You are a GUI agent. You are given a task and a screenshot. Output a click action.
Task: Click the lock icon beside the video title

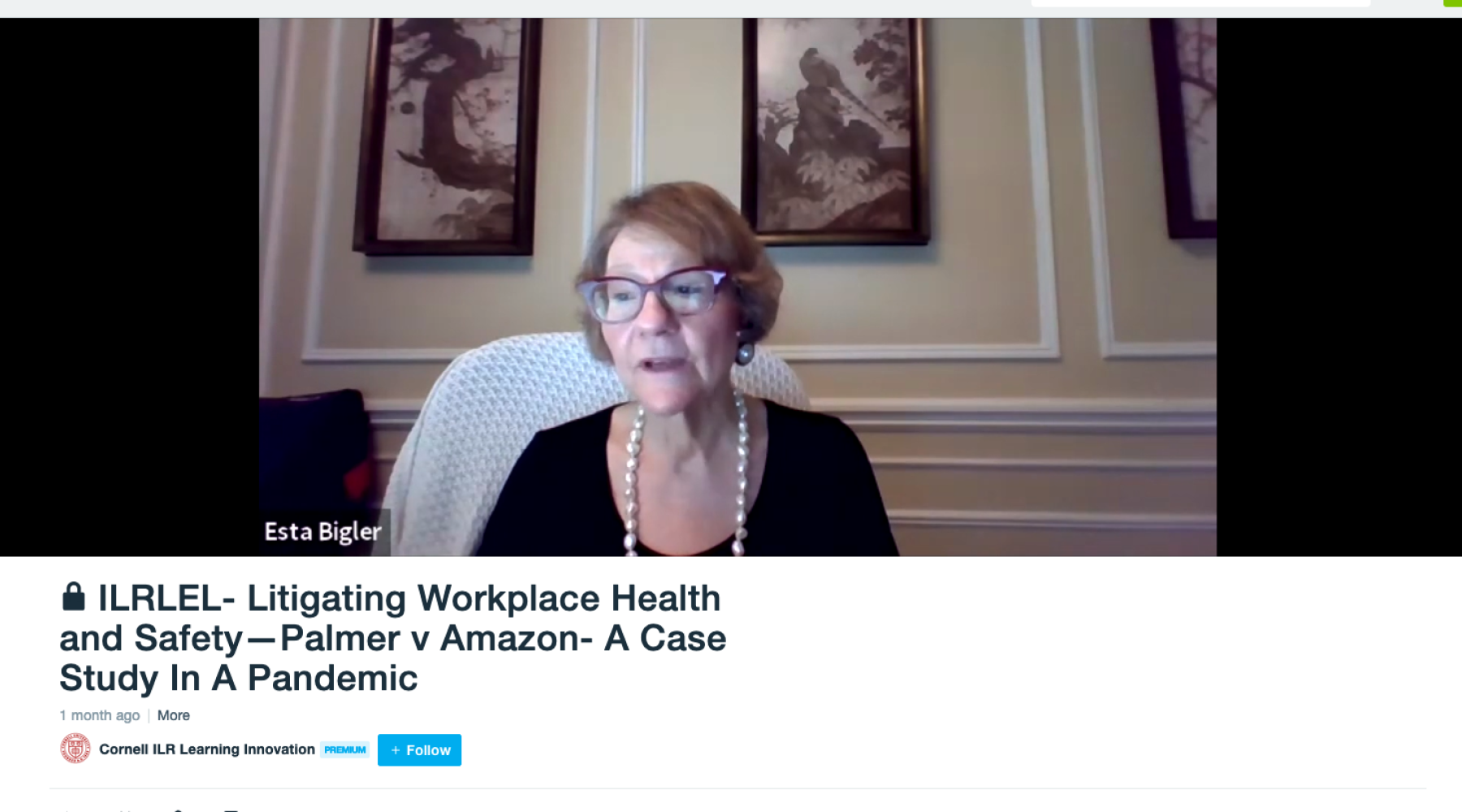coord(73,597)
